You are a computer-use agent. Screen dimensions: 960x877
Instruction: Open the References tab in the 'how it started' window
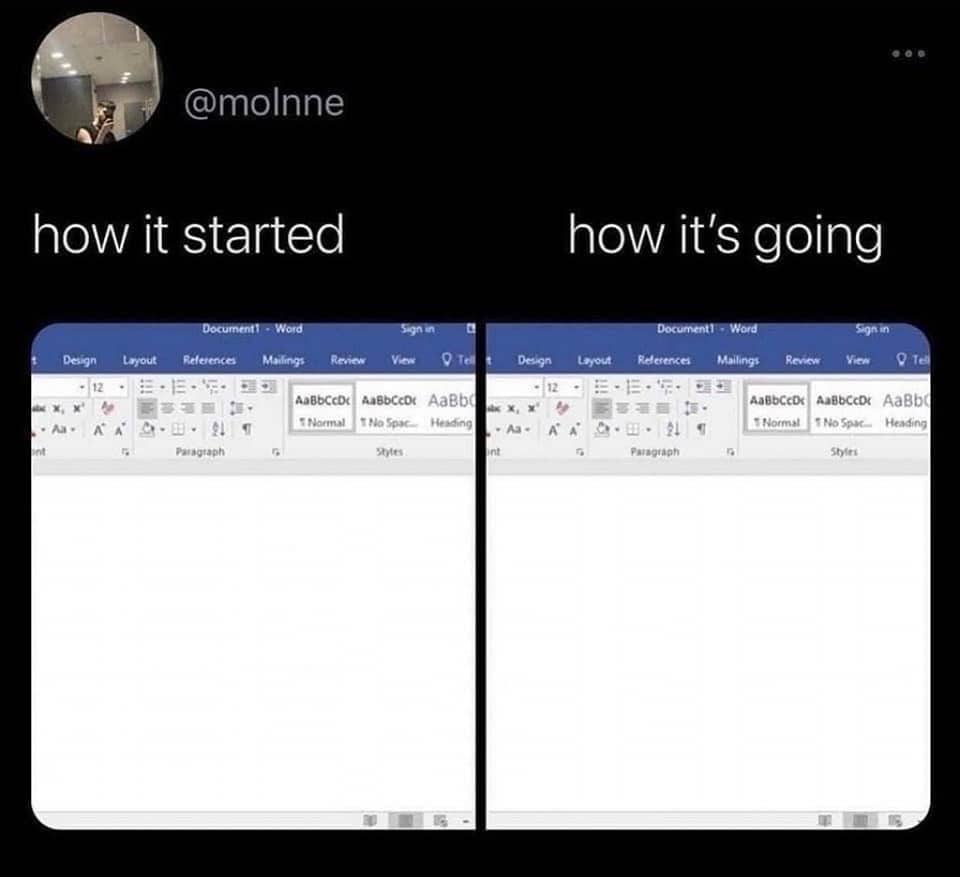tap(209, 360)
